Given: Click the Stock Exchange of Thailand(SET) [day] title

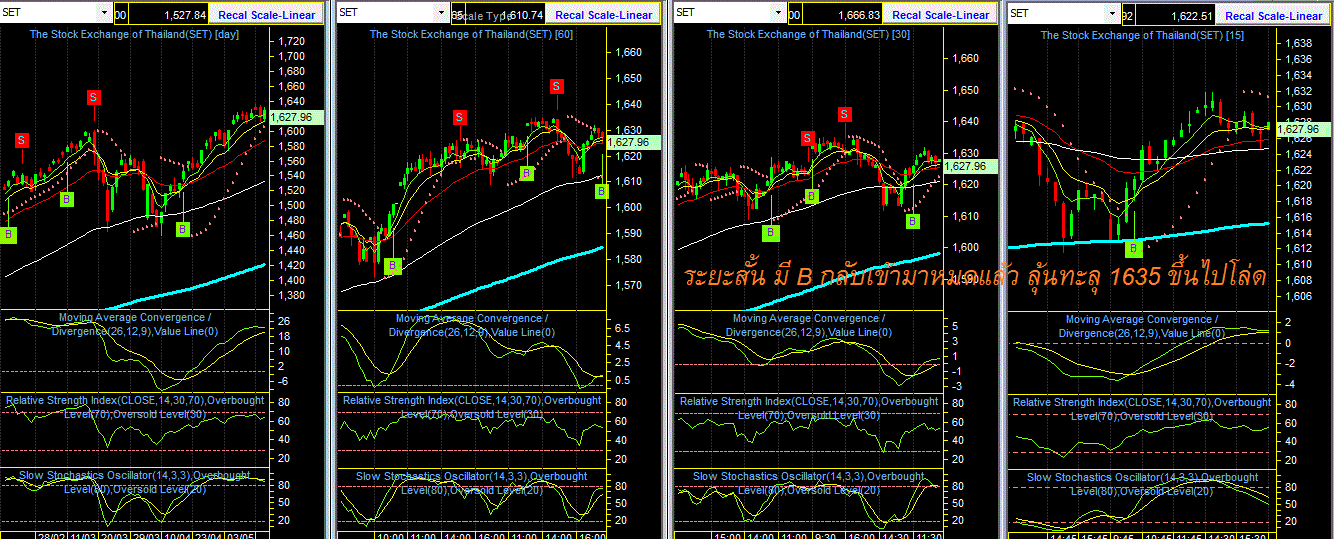Looking at the screenshot, I should 134,34.
